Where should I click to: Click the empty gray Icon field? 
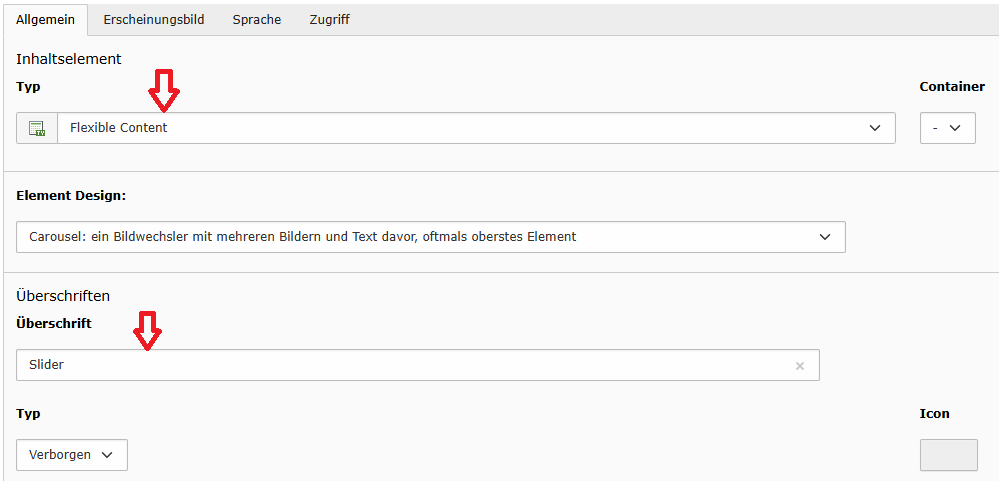[949, 455]
